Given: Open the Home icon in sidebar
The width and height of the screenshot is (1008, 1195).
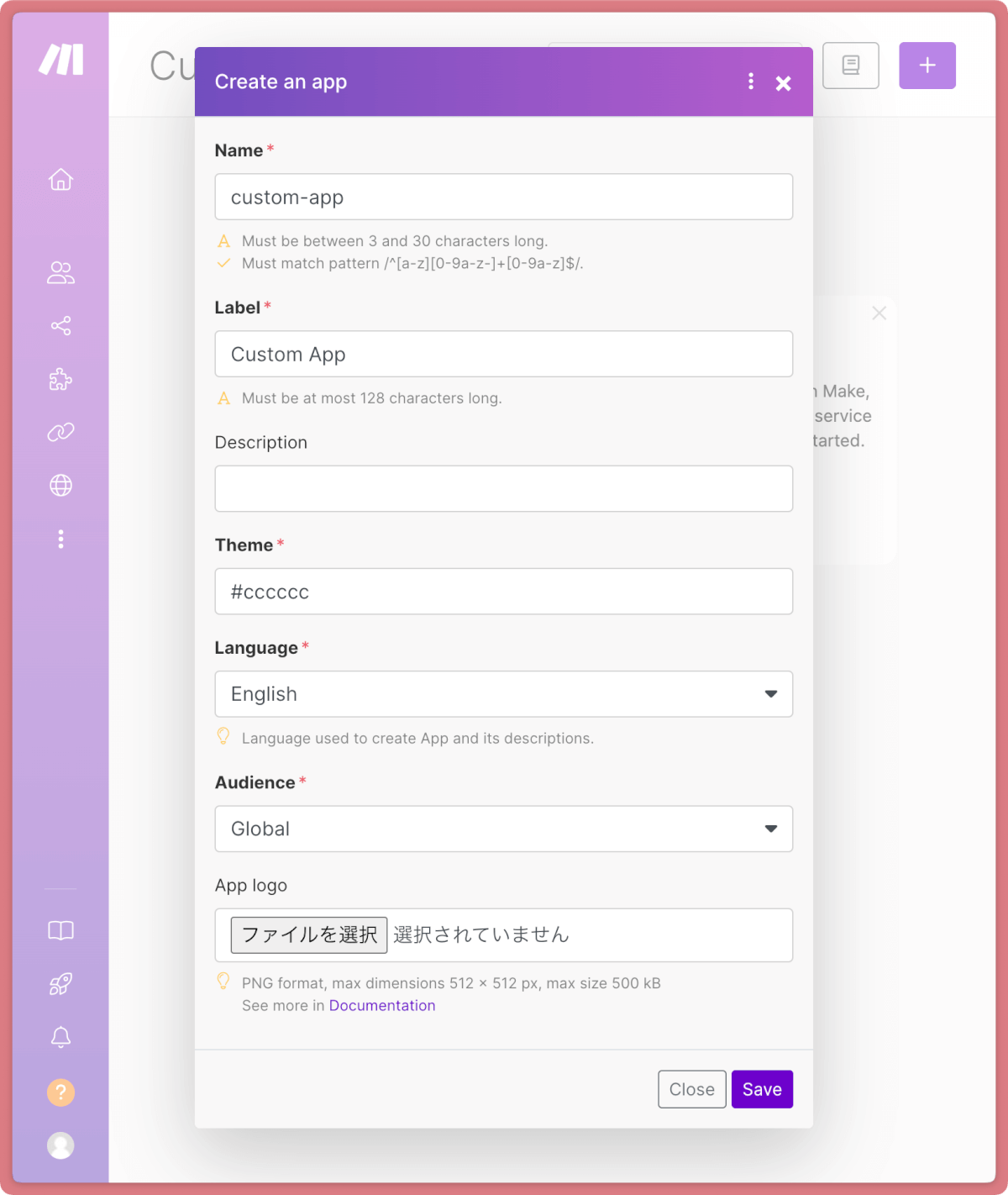Looking at the screenshot, I should coord(60,180).
